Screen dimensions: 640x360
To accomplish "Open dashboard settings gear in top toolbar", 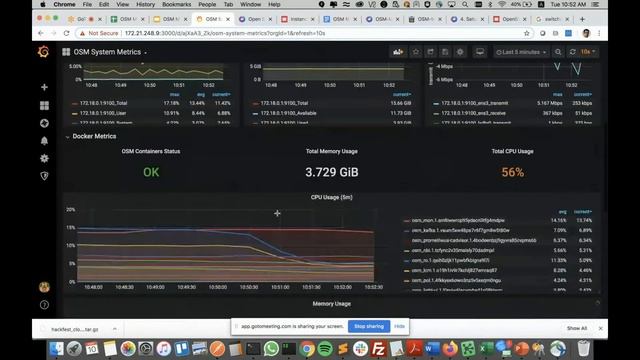I will [x=460, y=52].
